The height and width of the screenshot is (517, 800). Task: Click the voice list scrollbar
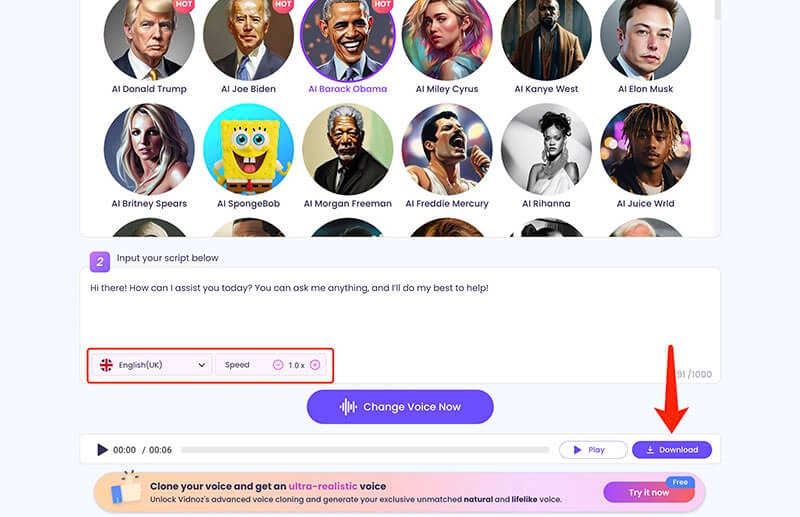tap(717, 10)
